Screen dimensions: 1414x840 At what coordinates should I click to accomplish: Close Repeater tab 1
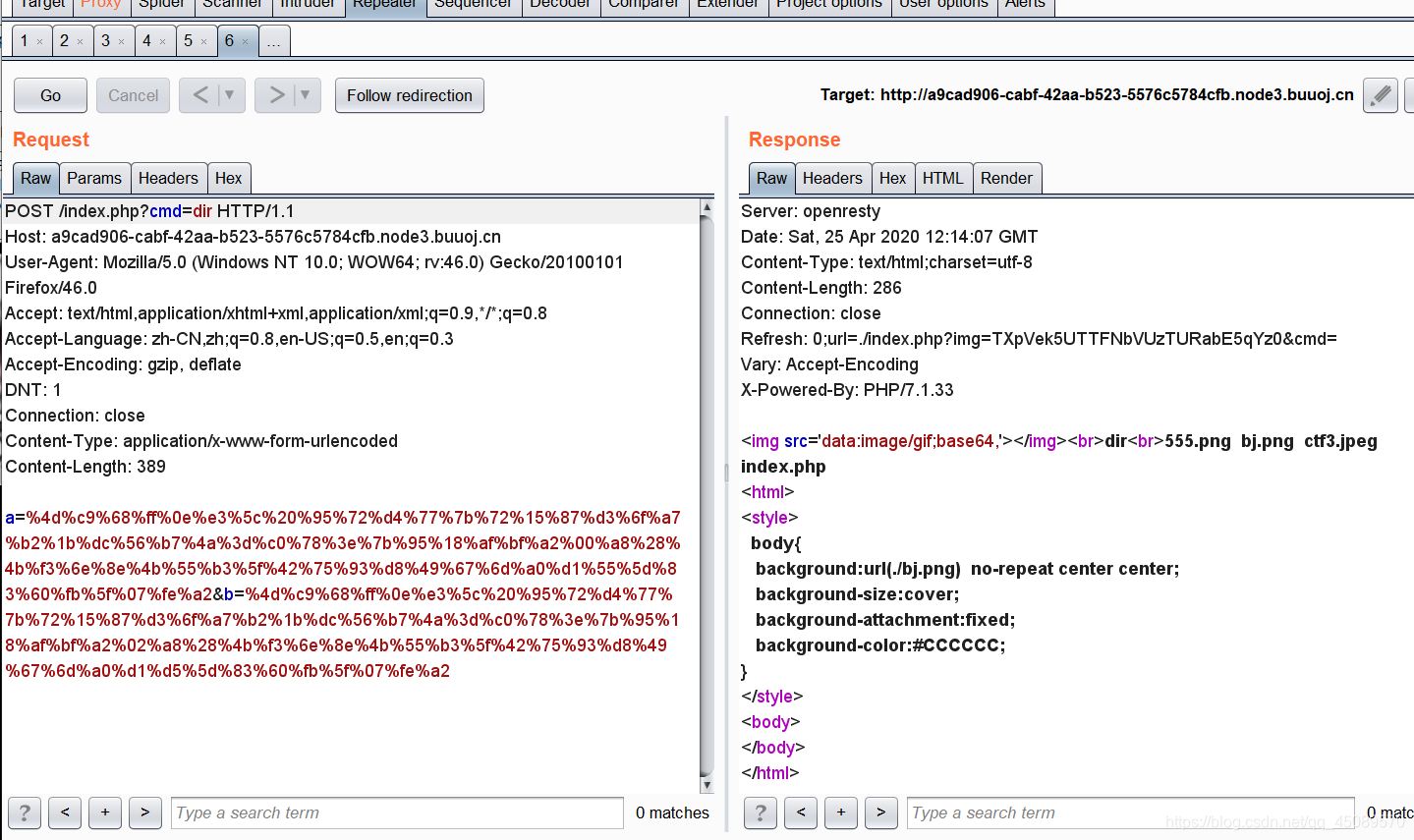(39, 41)
